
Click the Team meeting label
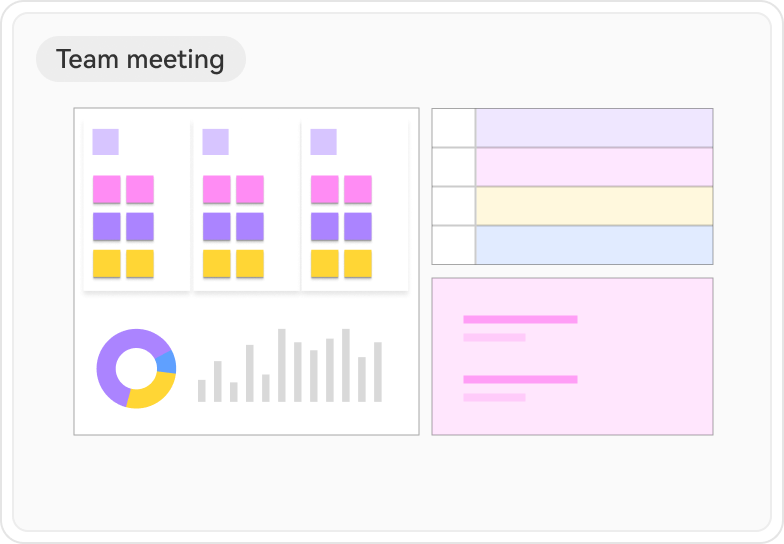click(x=140, y=59)
